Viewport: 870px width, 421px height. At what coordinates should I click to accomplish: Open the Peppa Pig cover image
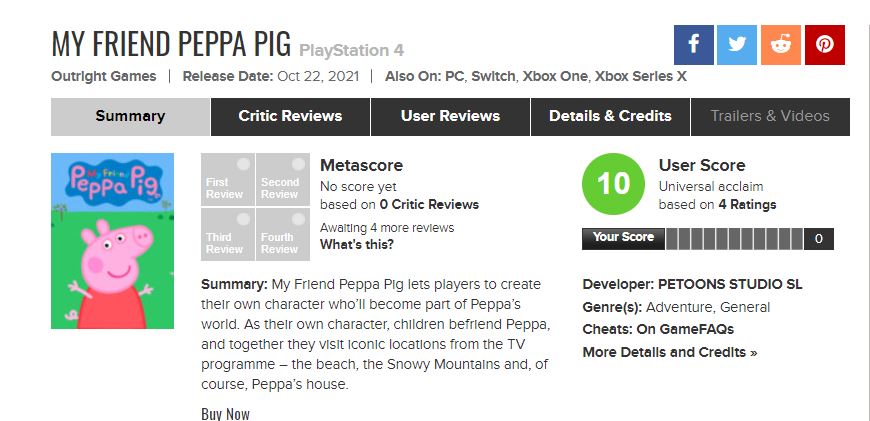112,241
